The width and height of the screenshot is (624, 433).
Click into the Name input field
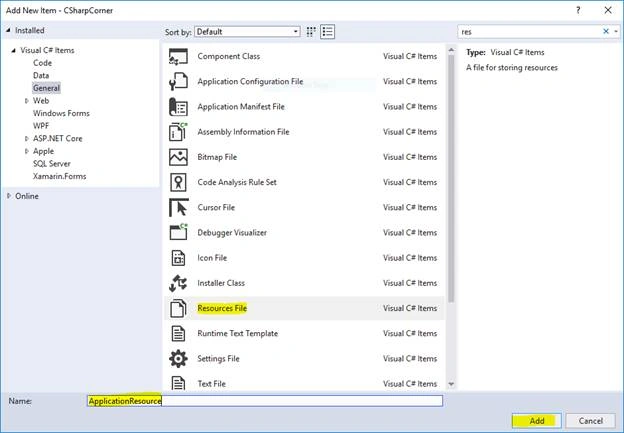coord(265,401)
